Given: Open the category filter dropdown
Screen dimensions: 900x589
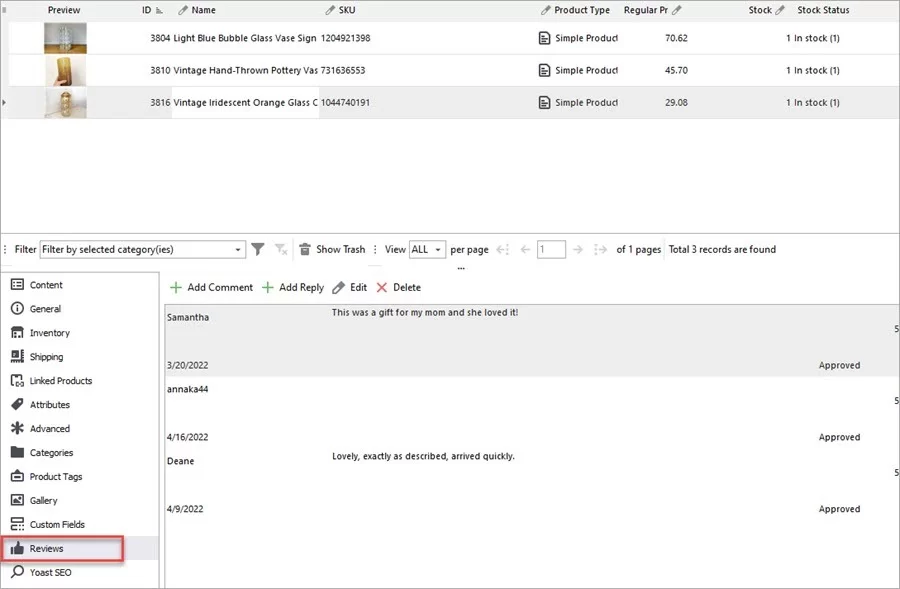Looking at the screenshot, I should click(238, 249).
